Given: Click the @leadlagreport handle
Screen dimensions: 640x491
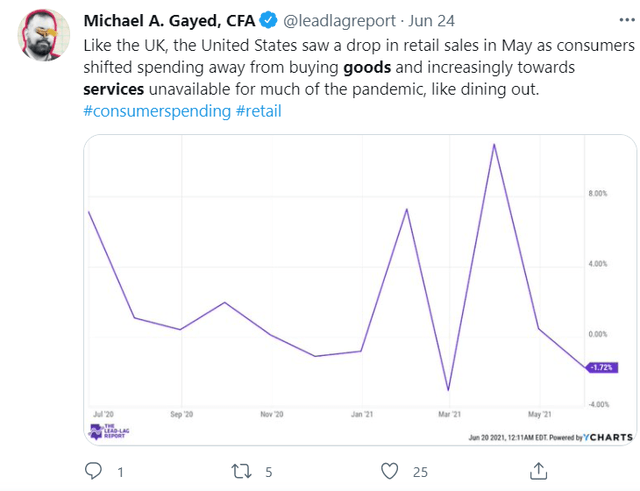Looking at the screenshot, I should coord(339,20).
